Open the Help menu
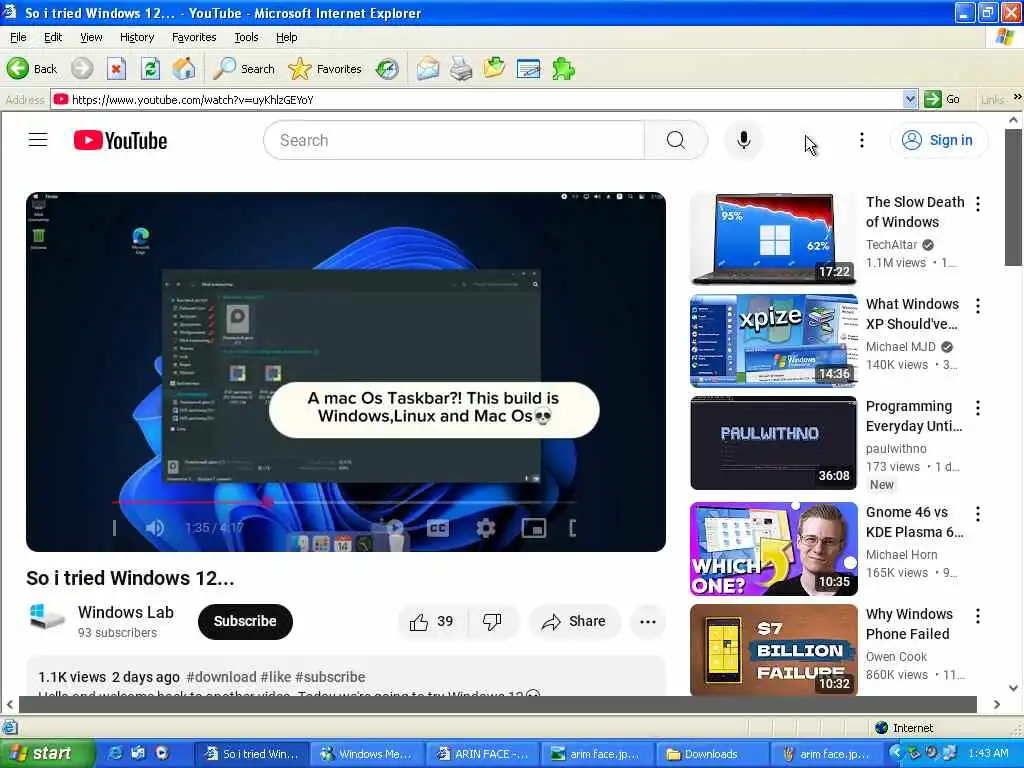 [286, 37]
